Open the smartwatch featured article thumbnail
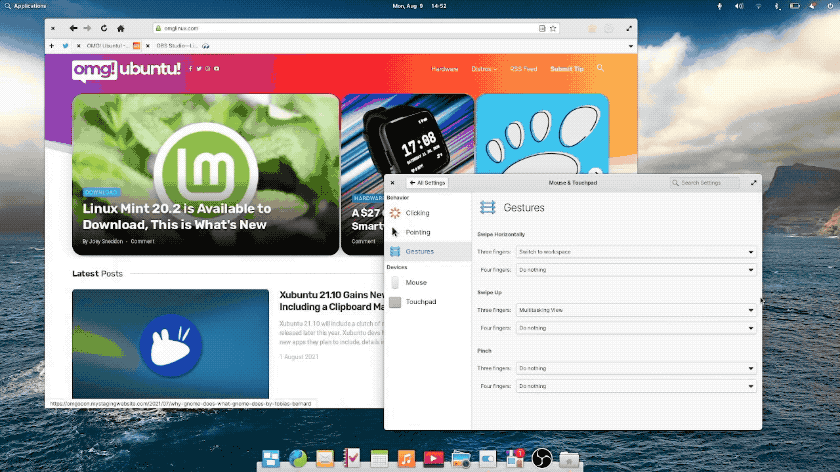The height and width of the screenshot is (472, 840). pyautogui.click(x=407, y=134)
